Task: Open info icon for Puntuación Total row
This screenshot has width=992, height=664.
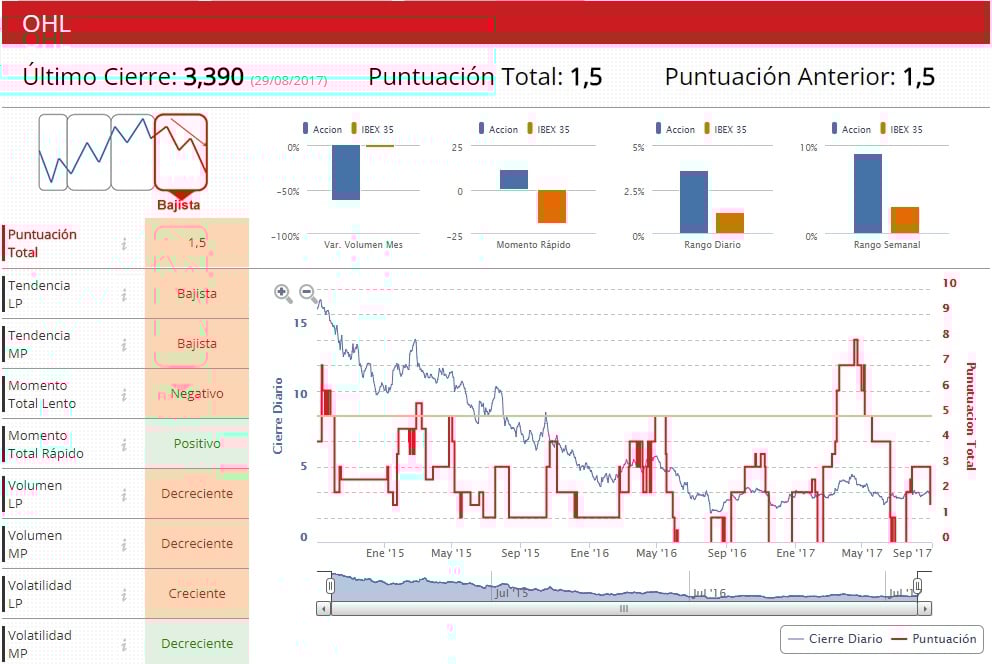Action: [124, 243]
